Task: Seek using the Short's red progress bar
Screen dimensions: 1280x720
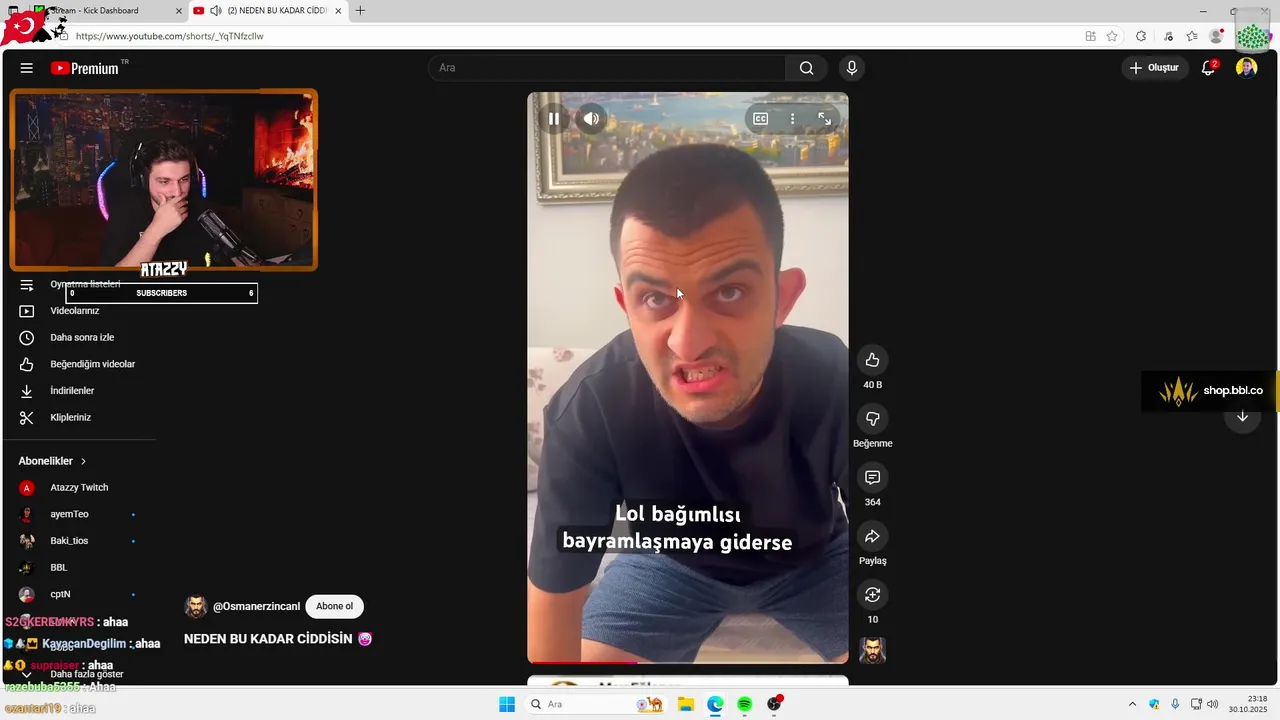Action: (688, 662)
